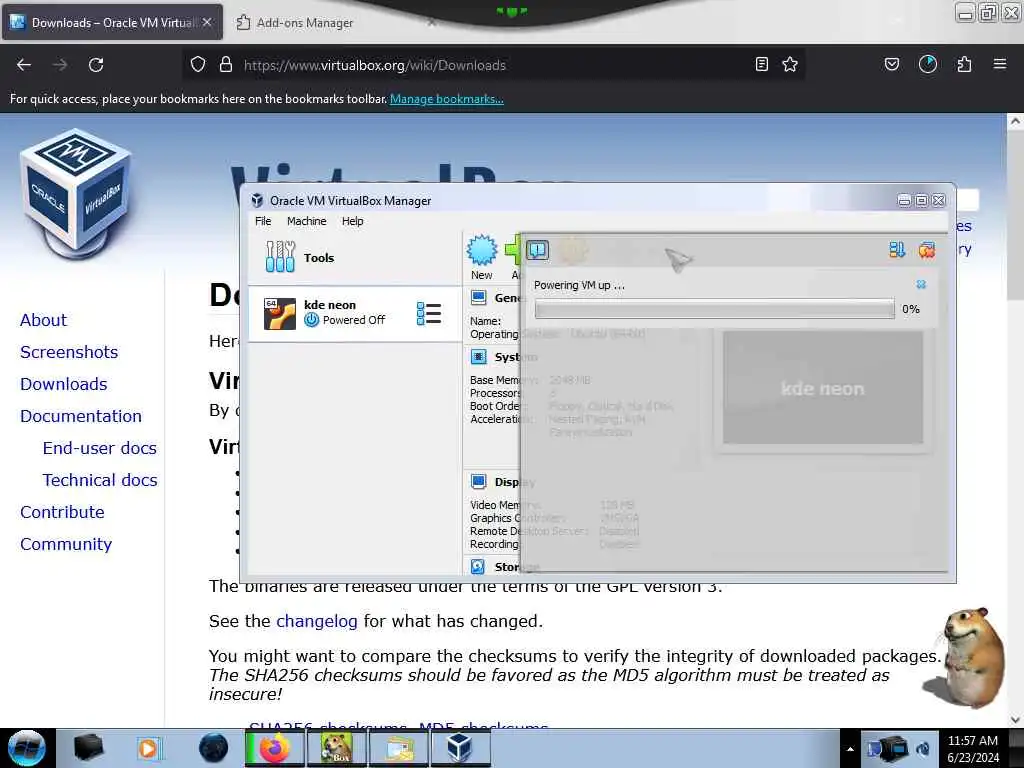
Task: Click the Storage section icon
Action: click(478, 566)
